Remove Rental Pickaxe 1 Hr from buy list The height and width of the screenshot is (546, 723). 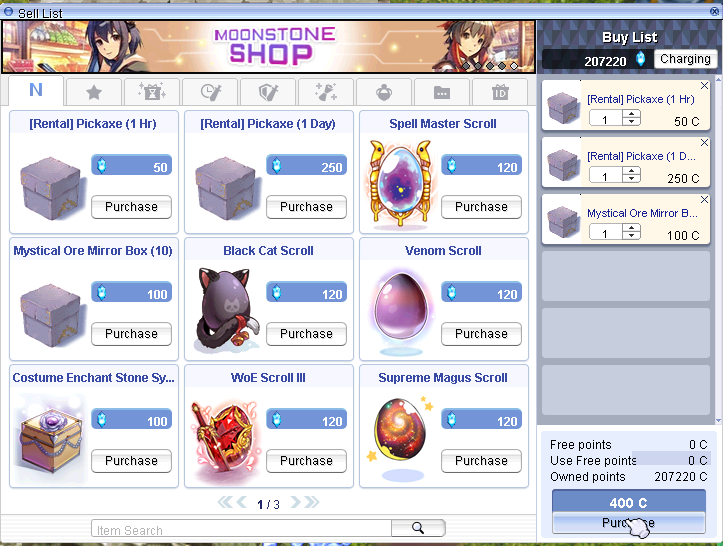pos(704,86)
